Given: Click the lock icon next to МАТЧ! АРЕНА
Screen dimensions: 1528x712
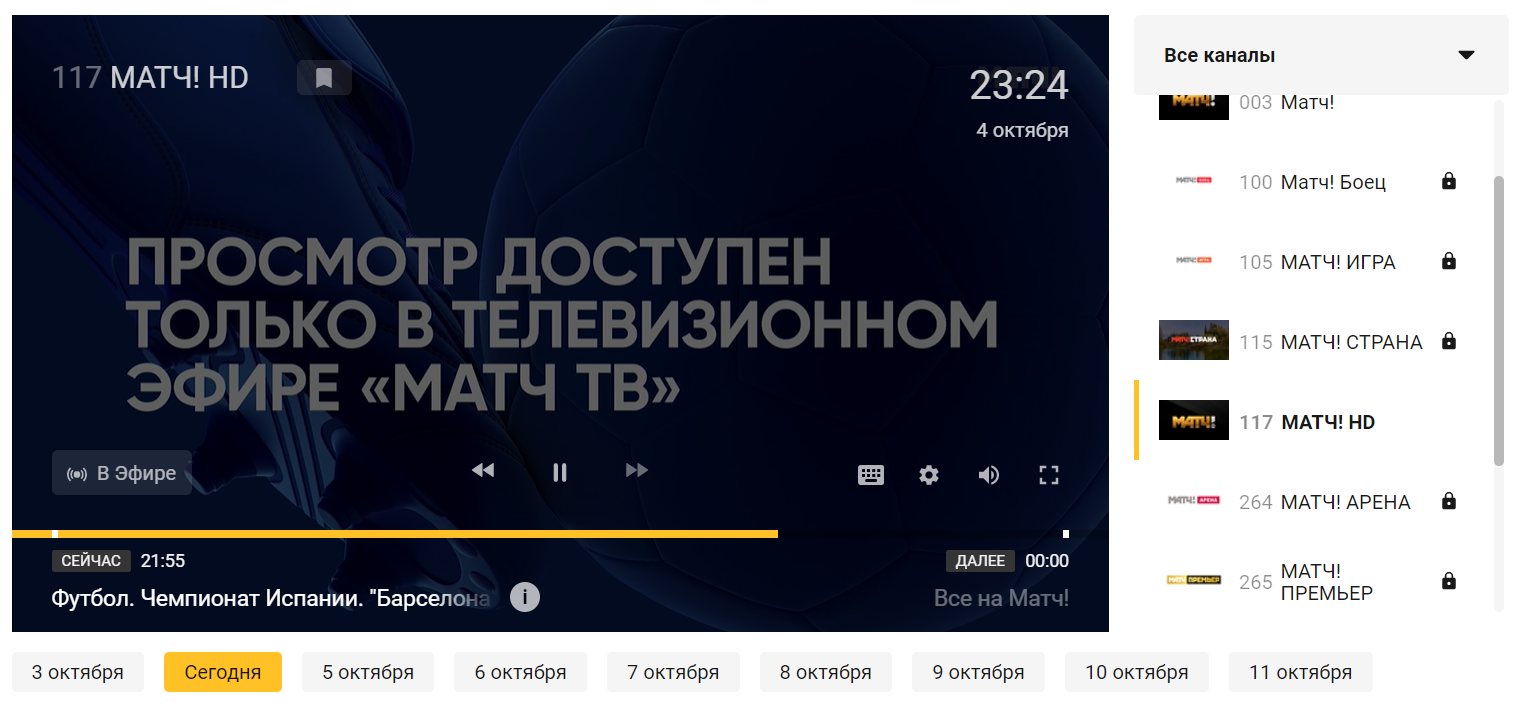Looking at the screenshot, I should [1448, 501].
